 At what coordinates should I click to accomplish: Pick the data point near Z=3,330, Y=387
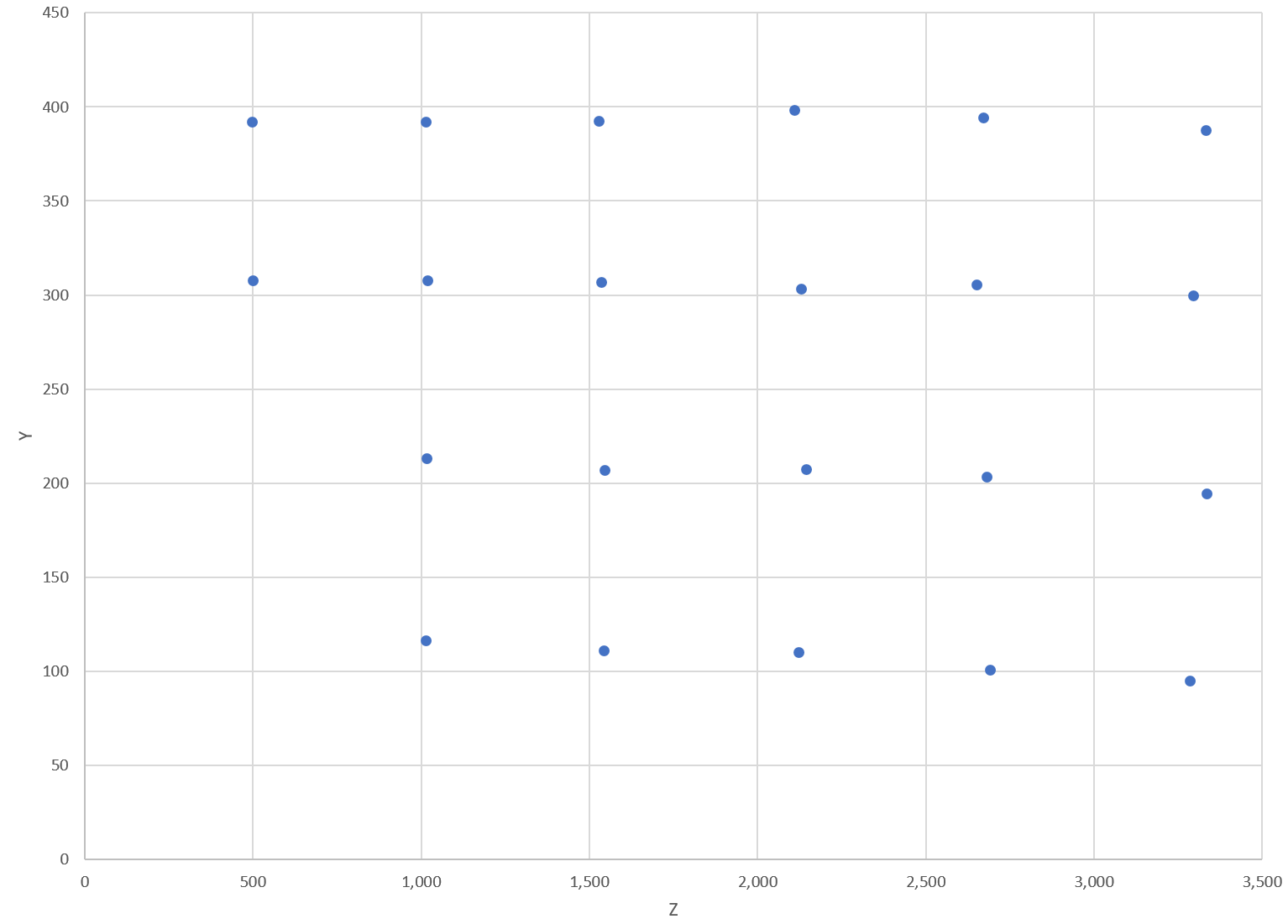click(x=1206, y=131)
